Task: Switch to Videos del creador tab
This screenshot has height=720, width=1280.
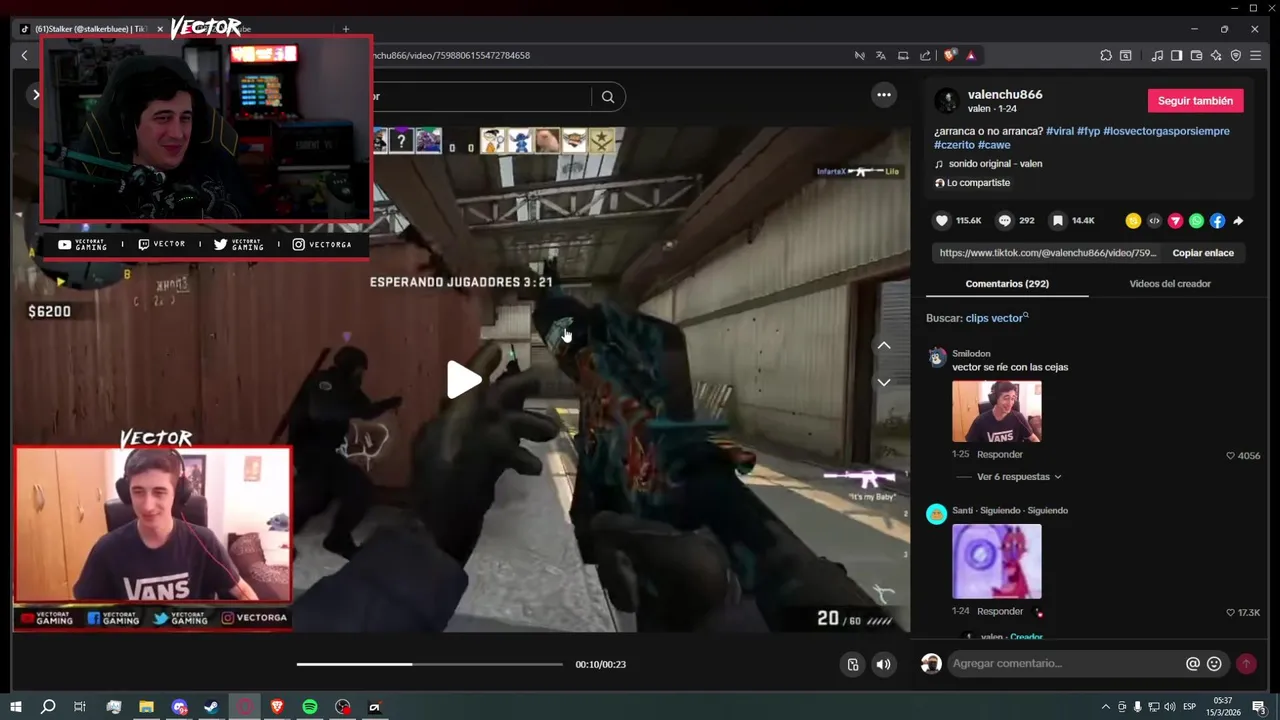Action: coord(1170,284)
